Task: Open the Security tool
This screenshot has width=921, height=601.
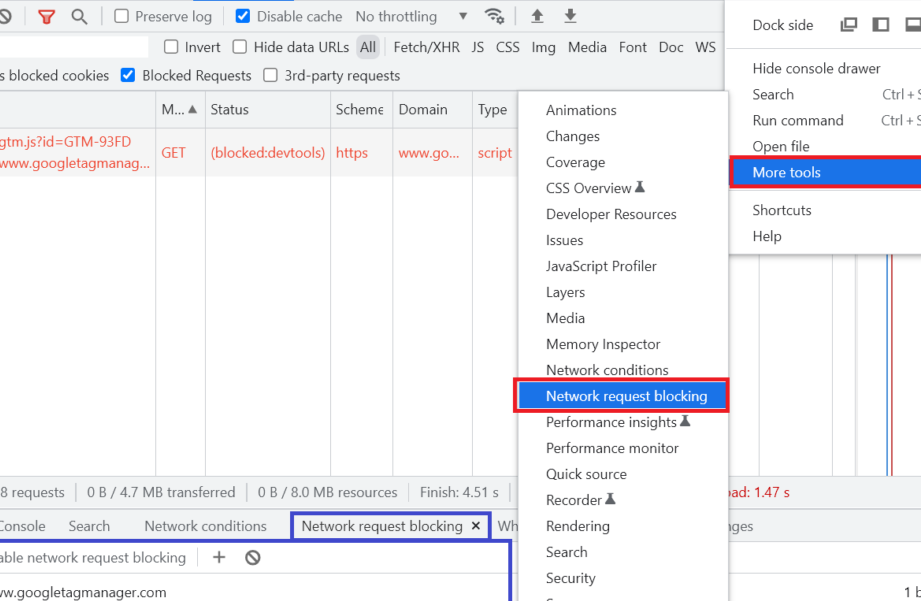Action: [623, 578]
